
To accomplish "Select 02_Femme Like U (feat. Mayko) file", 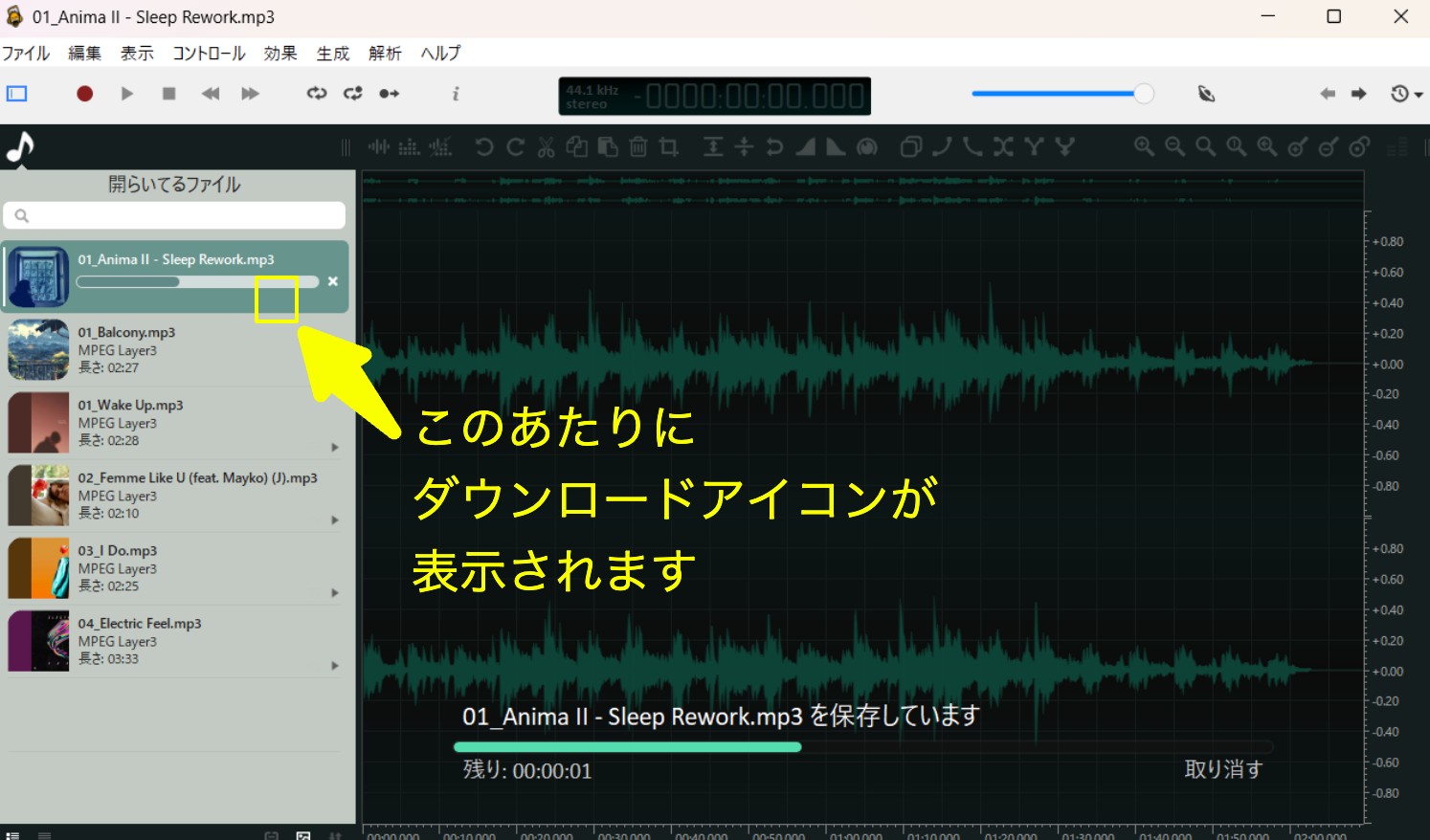I will 174,495.
